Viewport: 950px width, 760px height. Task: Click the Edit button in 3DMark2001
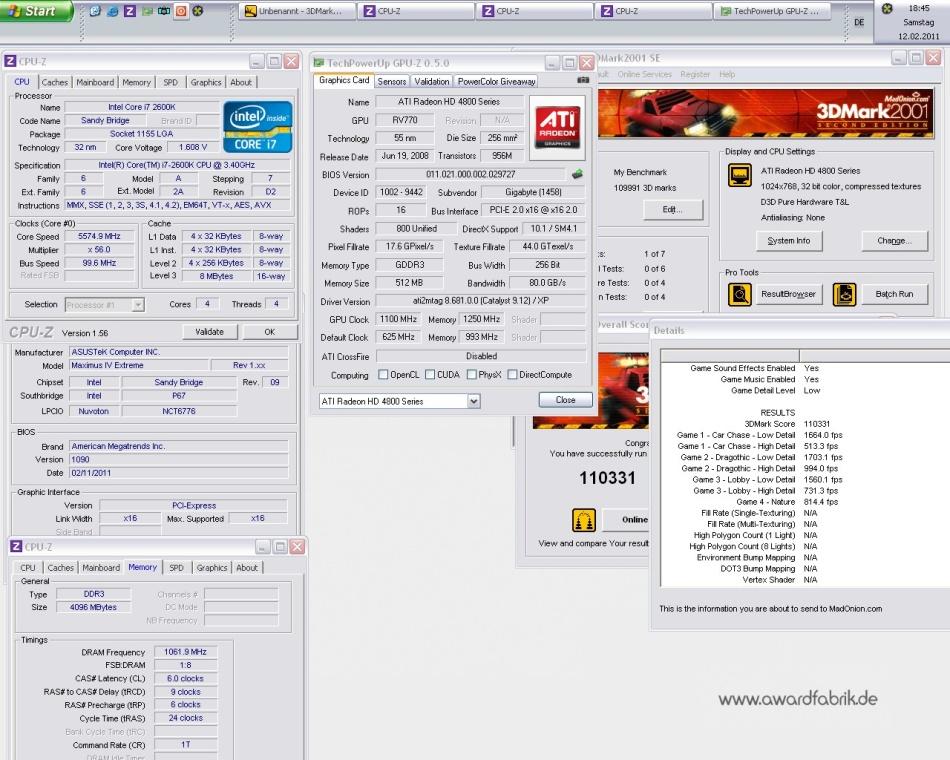point(673,210)
